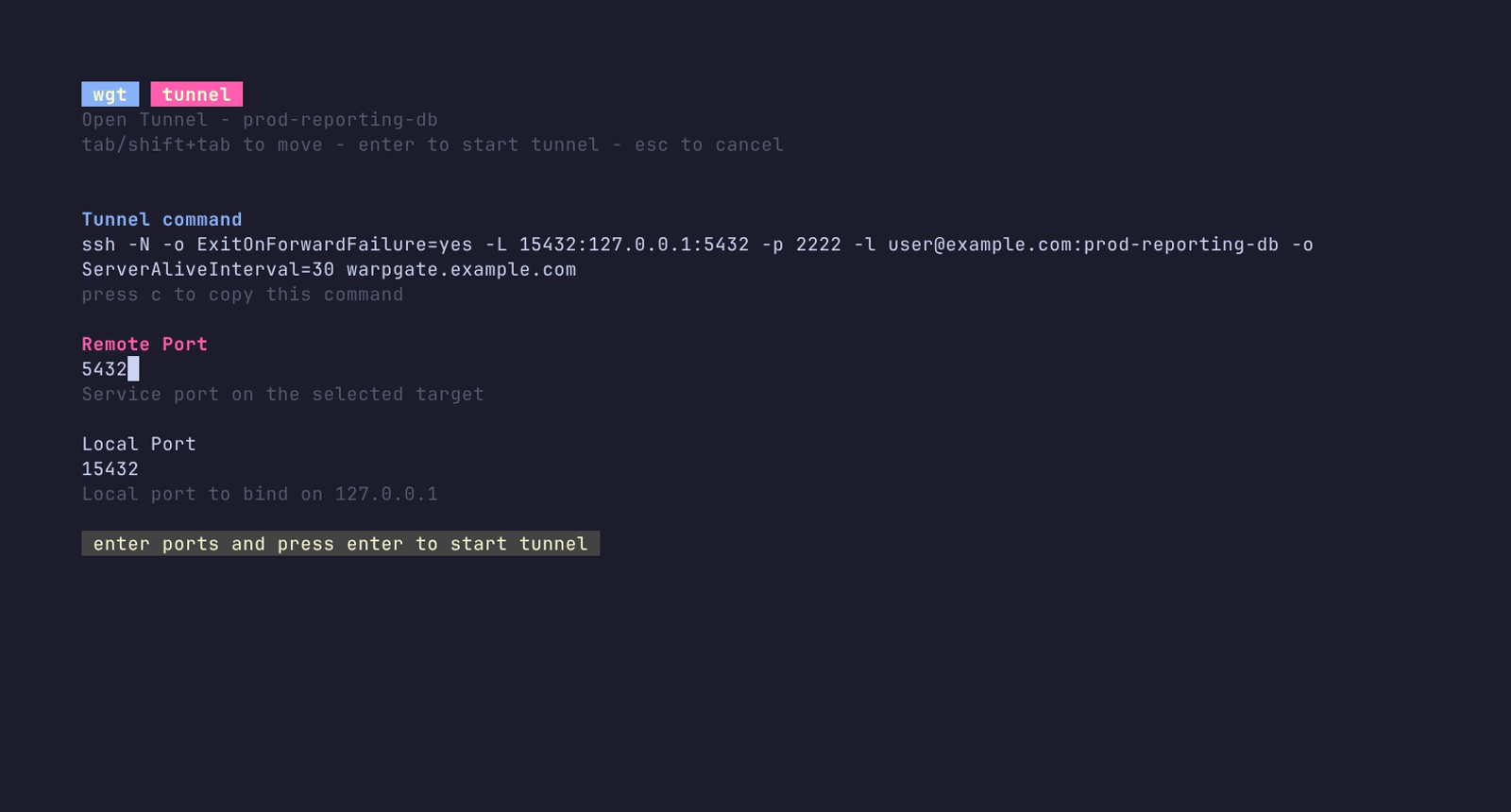The height and width of the screenshot is (812, 1511).
Task: Click the enter ports and press enter banner
Action: click(340, 544)
